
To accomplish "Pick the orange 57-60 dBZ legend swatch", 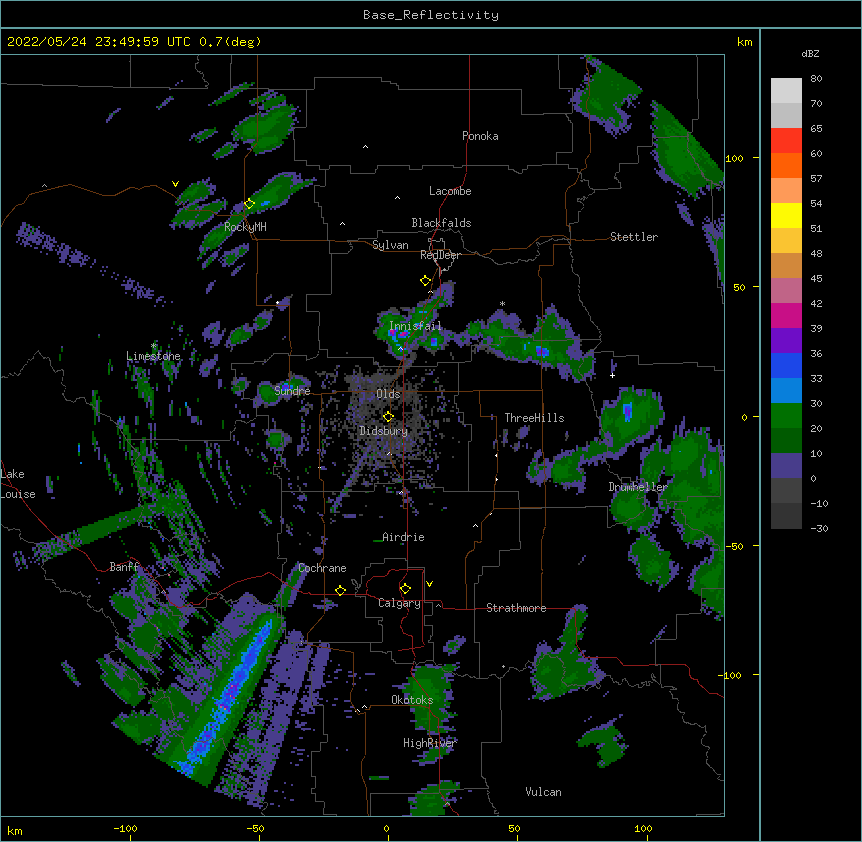I will point(786,165).
